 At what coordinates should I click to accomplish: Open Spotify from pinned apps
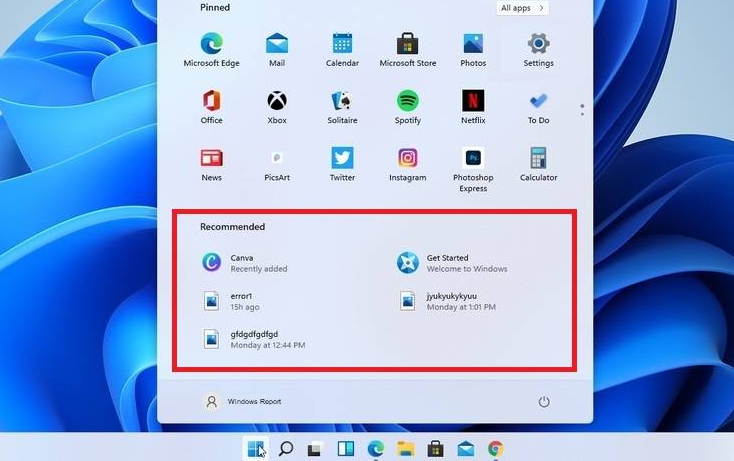click(x=408, y=107)
